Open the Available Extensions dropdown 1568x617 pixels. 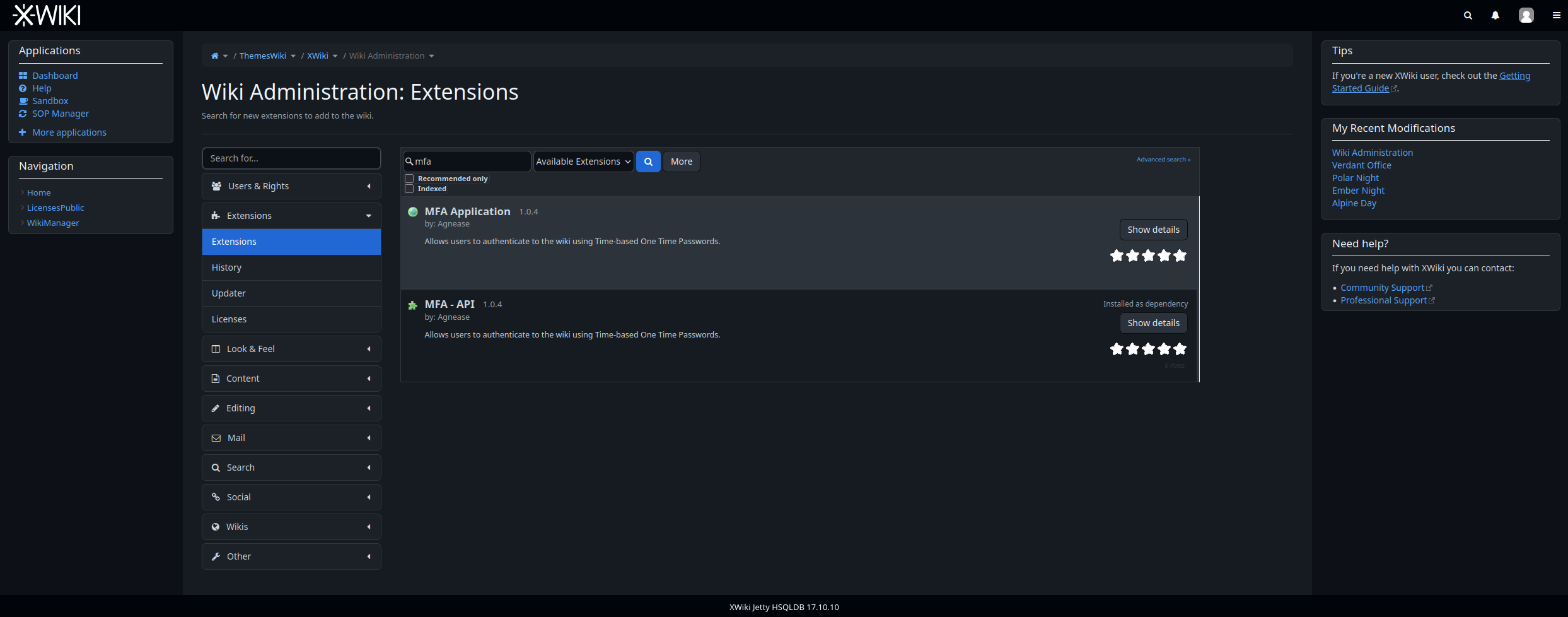(x=583, y=162)
